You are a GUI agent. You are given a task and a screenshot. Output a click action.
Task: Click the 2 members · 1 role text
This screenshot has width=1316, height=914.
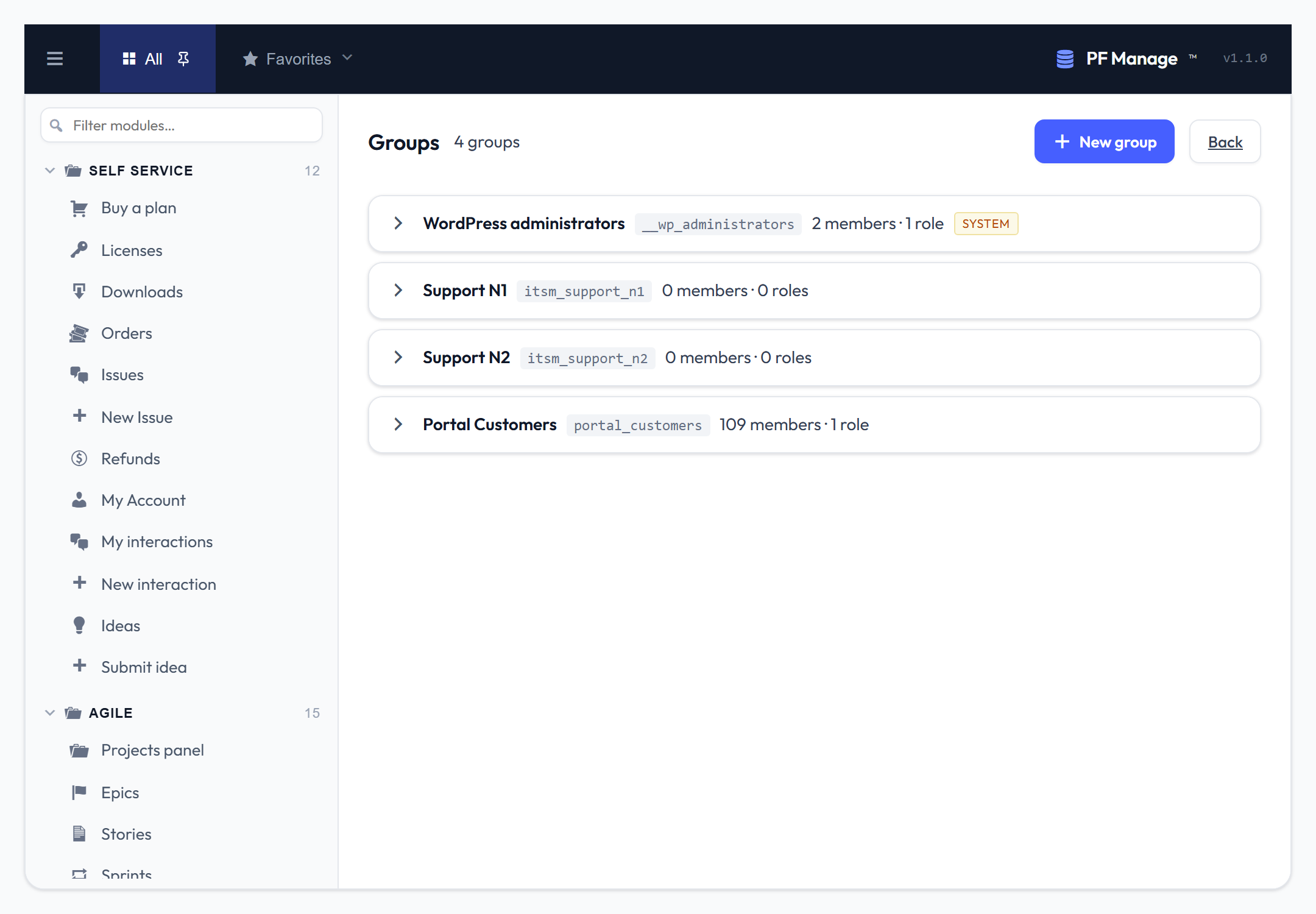click(877, 224)
